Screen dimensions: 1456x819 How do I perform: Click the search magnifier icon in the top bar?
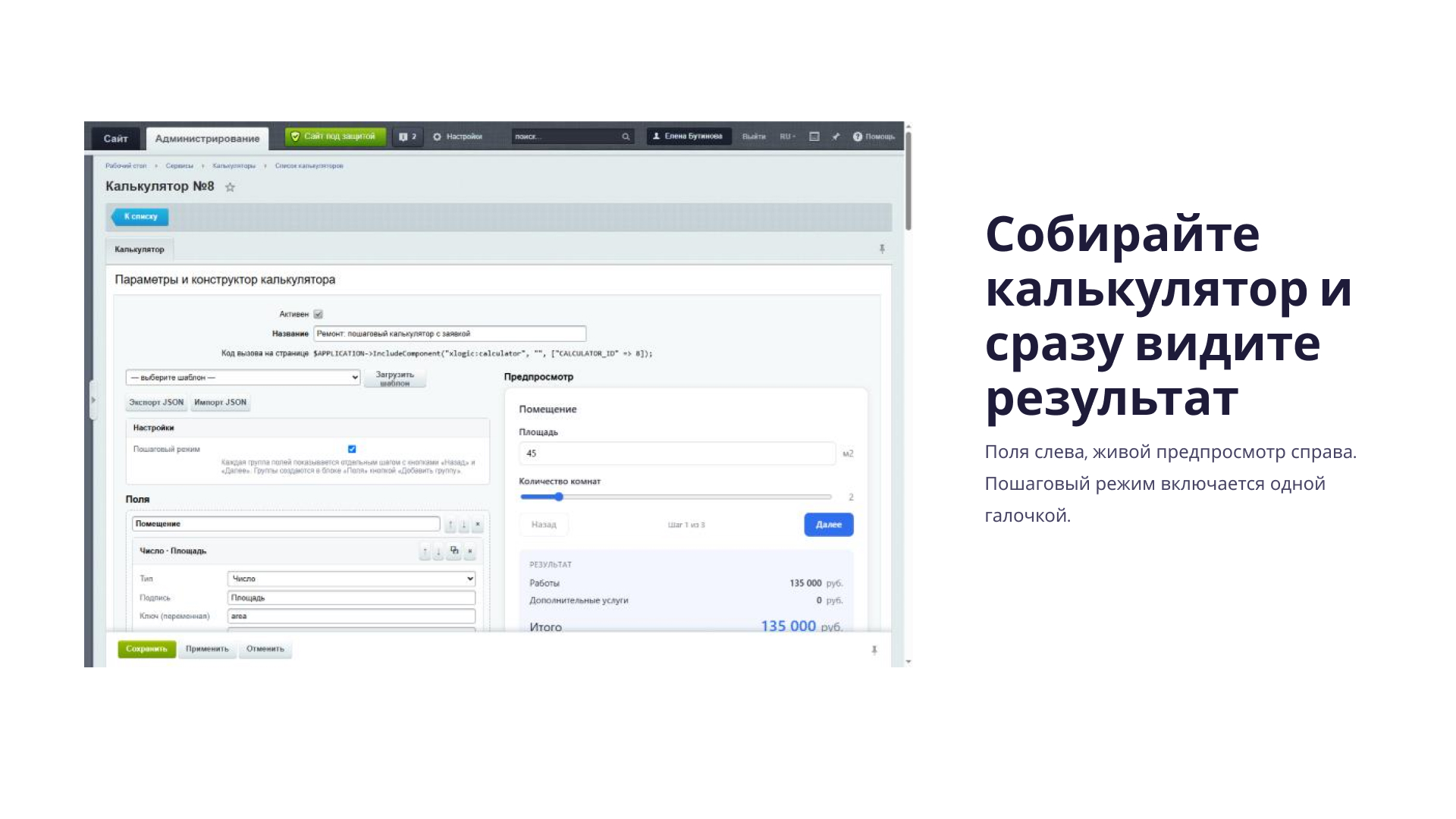626,136
